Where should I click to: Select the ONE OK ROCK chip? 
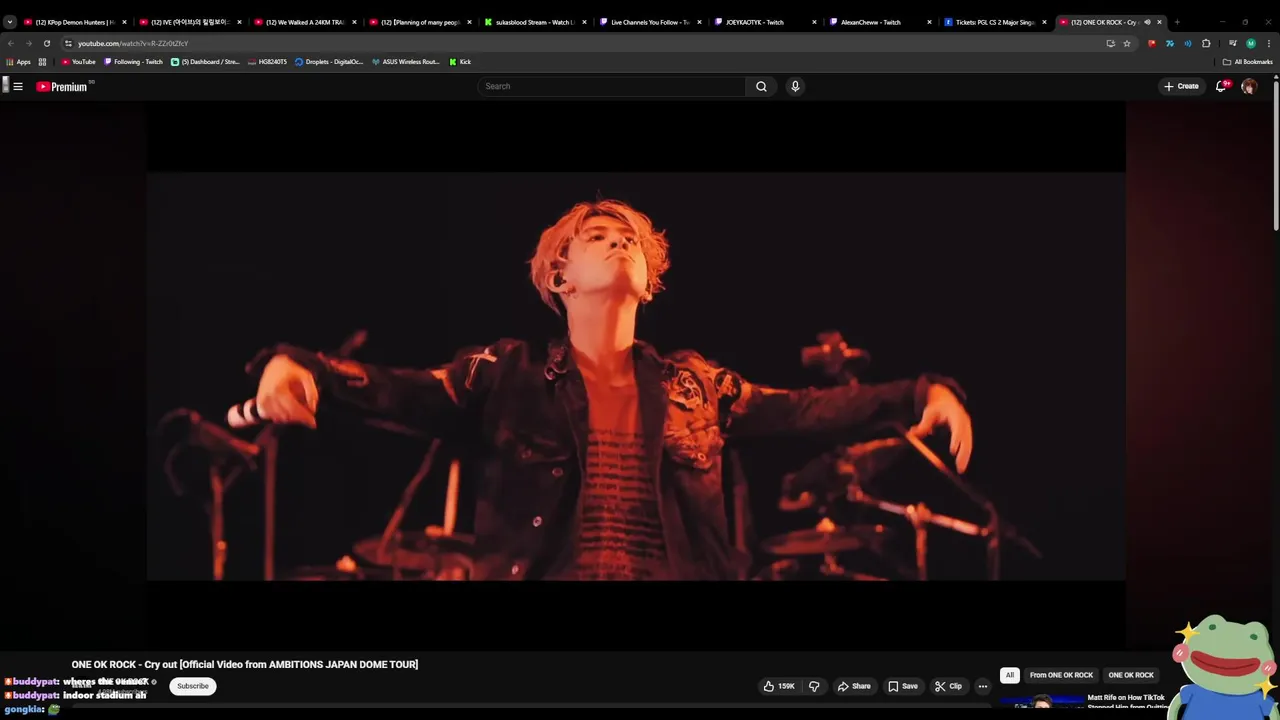tap(1131, 675)
